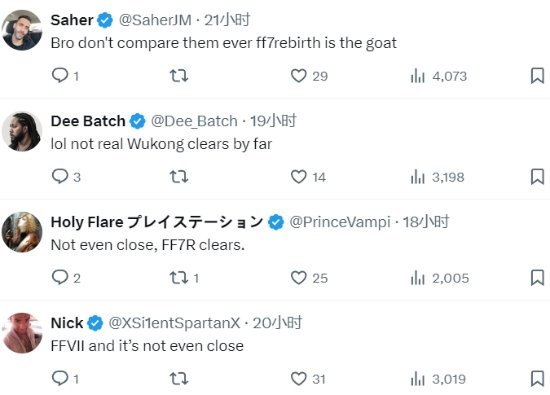This screenshot has width=550, height=395.
Task: Click Dee Batch display name
Action: (x=88, y=121)
